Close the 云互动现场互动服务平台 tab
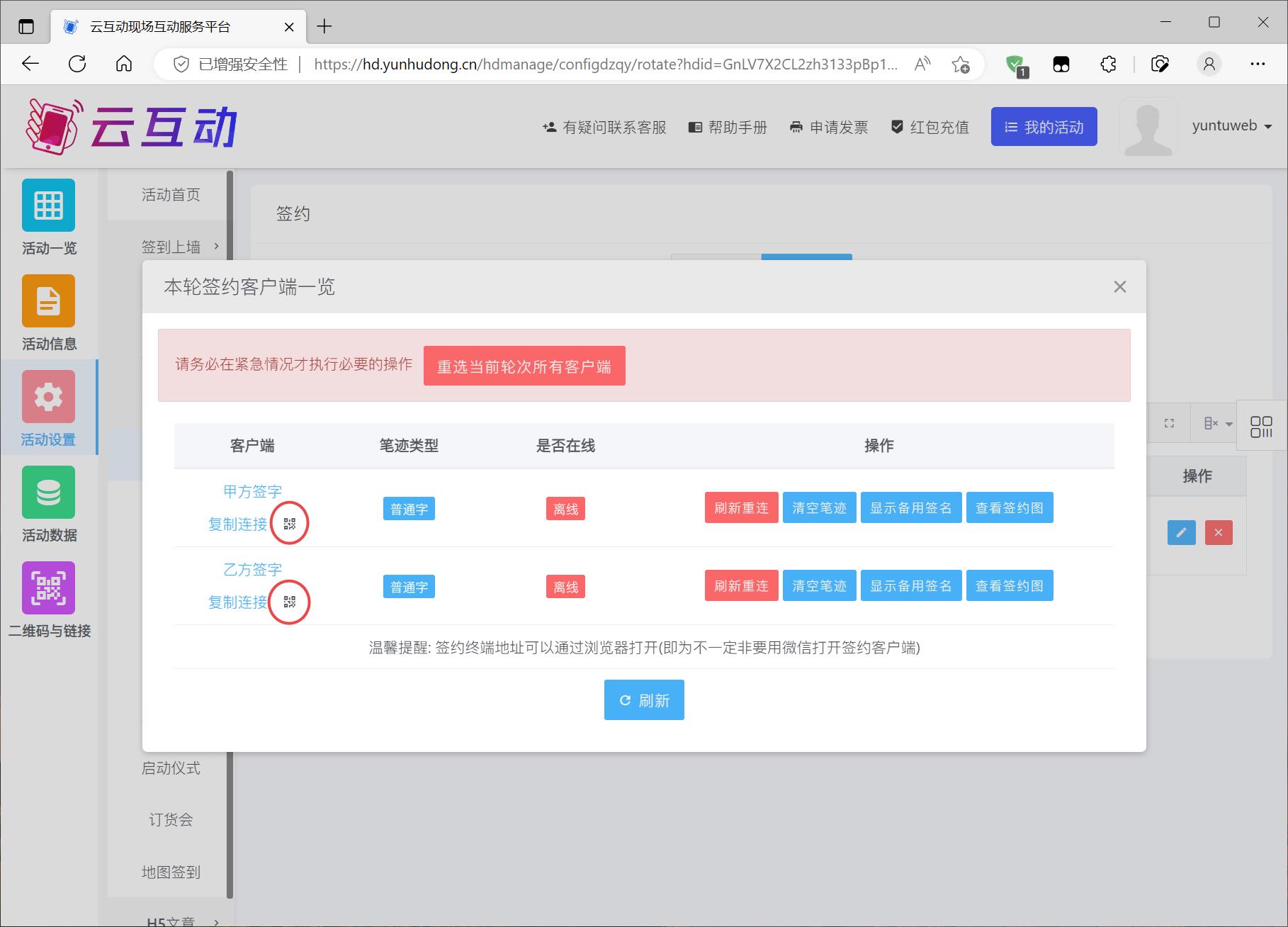The height and width of the screenshot is (927, 1288). point(289,27)
